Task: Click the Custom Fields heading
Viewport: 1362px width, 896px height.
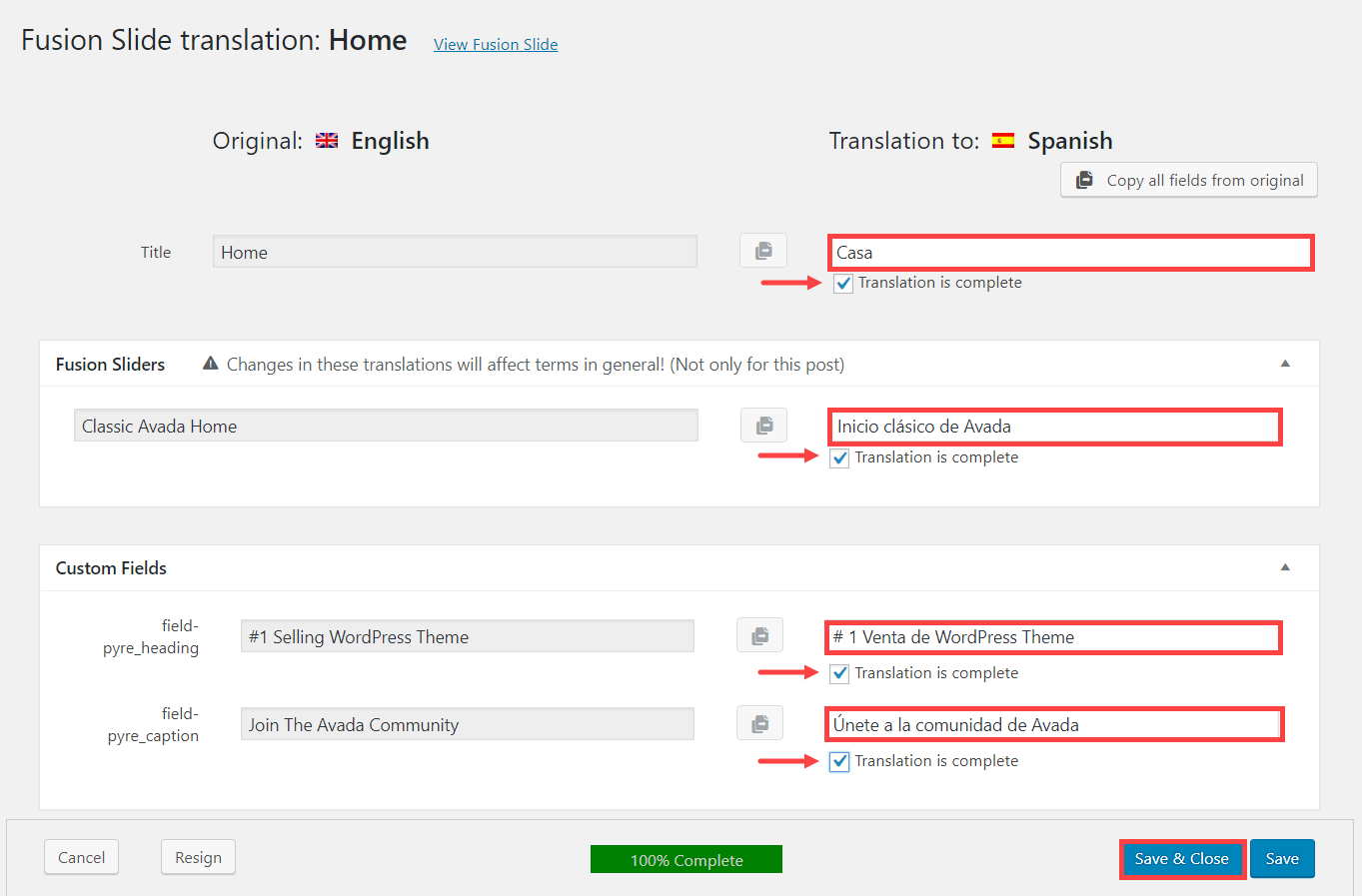Action: (x=111, y=568)
